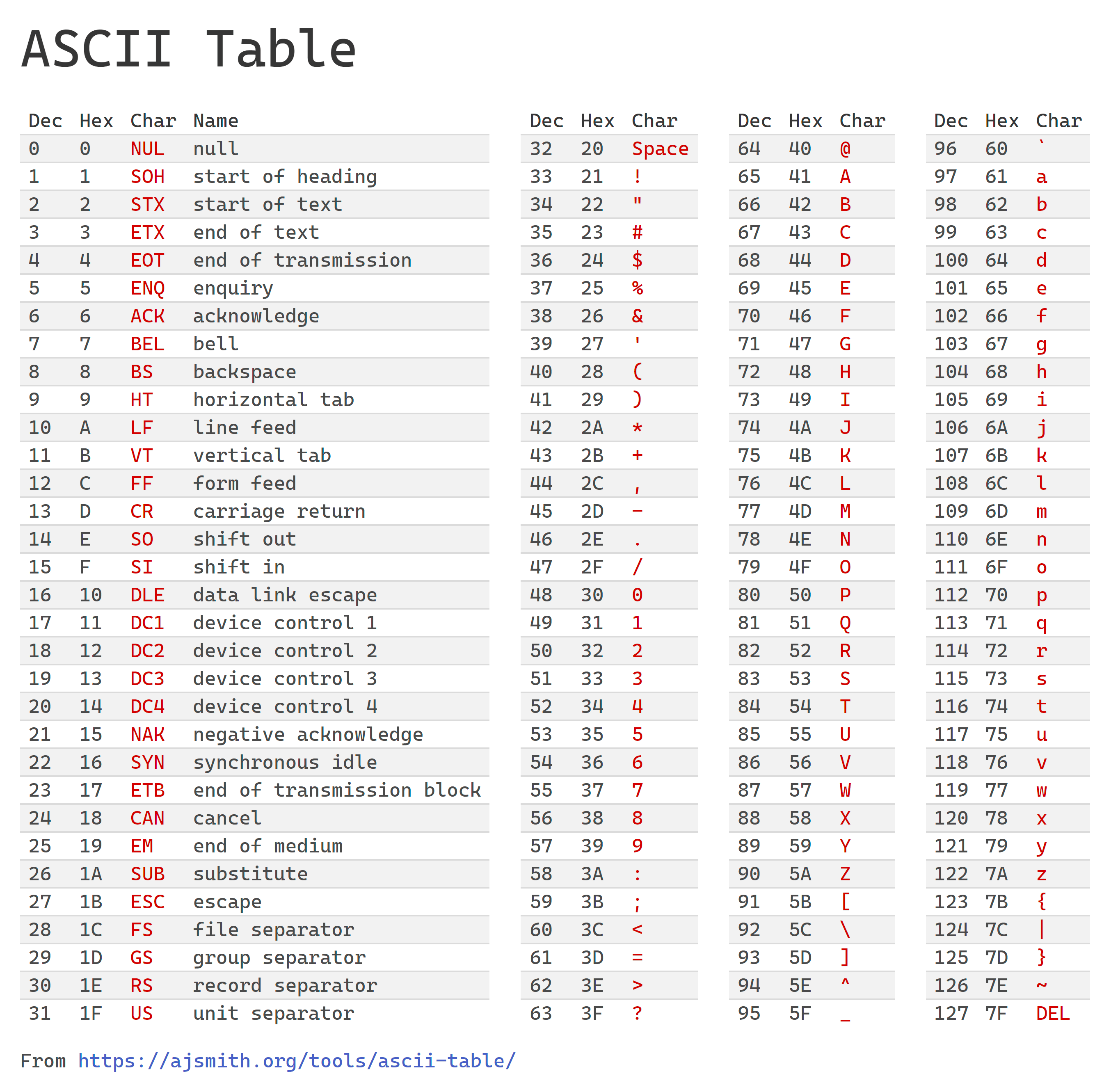The image size is (1111, 1092).
Task: Select the red dollar sign character
Action: 637,260
